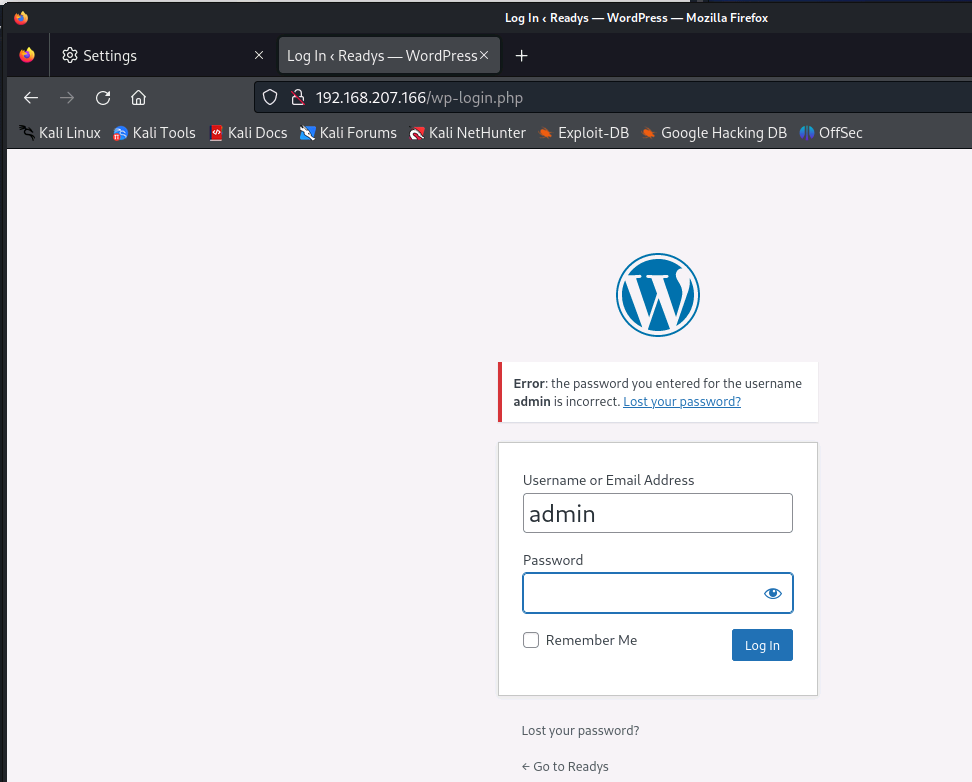Open Kali Docs bookmark
Image resolution: width=972 pixels, height=782 pixels.
click(x=248, y=133)
